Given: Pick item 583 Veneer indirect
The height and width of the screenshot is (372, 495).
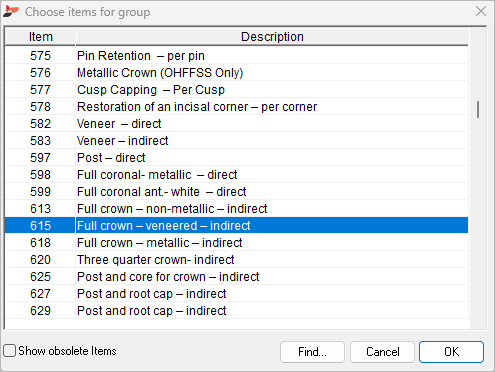Looking at the screenshot, I should 237,141.
